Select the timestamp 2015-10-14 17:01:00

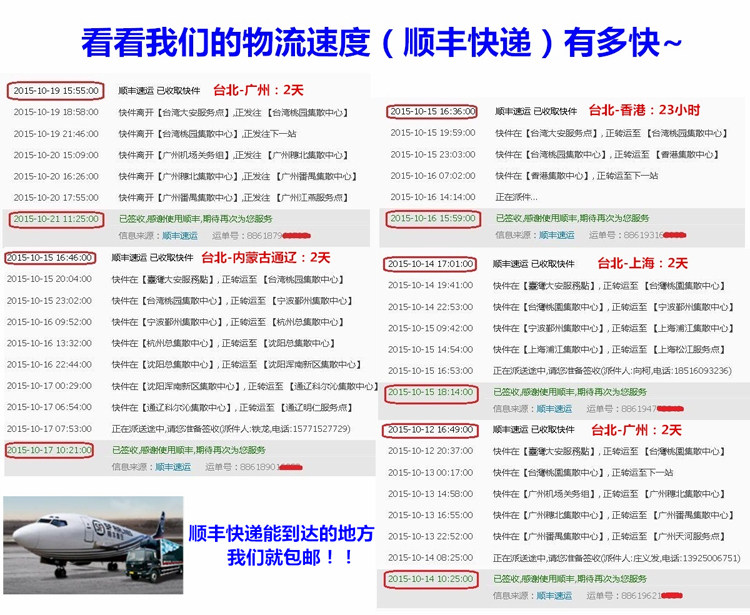(x=430, y=264)
